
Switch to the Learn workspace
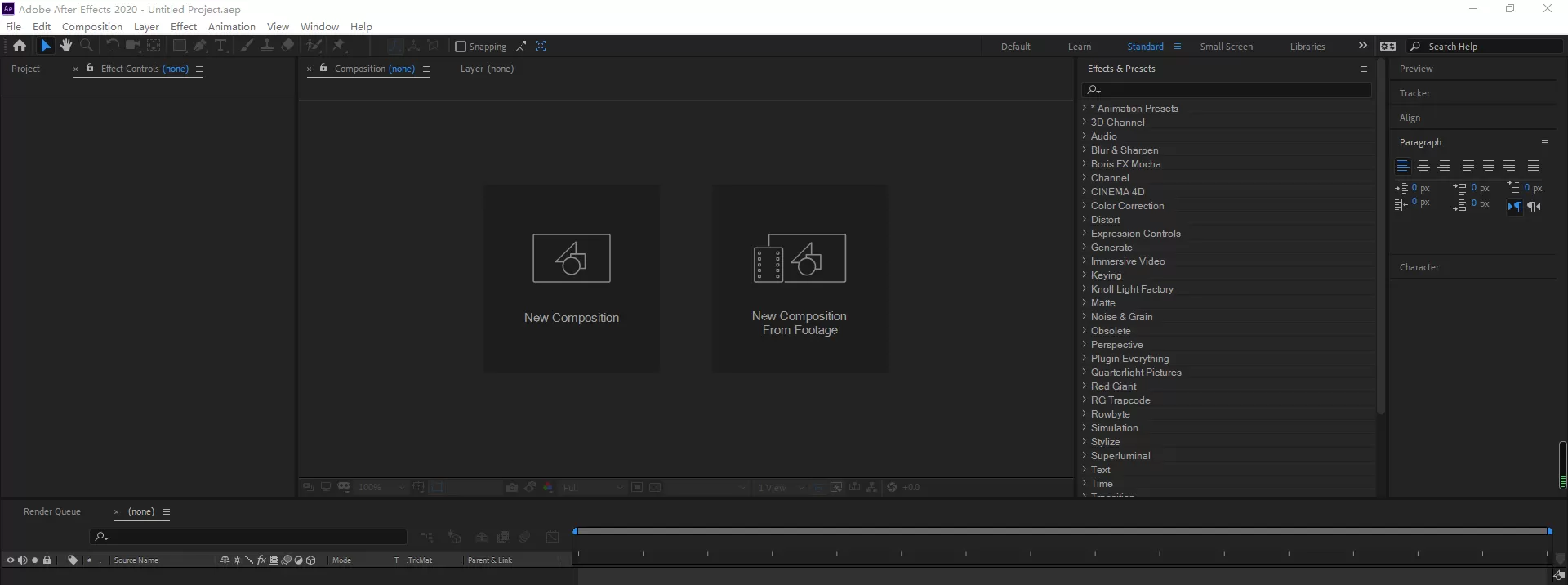click(1080, 47)
